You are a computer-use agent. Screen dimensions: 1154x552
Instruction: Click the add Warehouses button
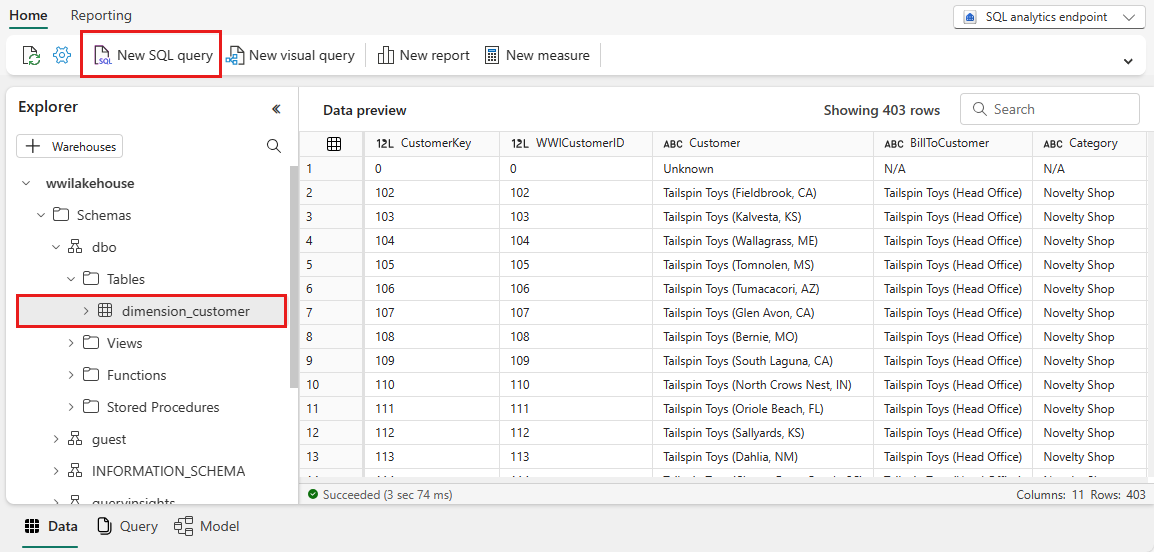tap(70, 147)
